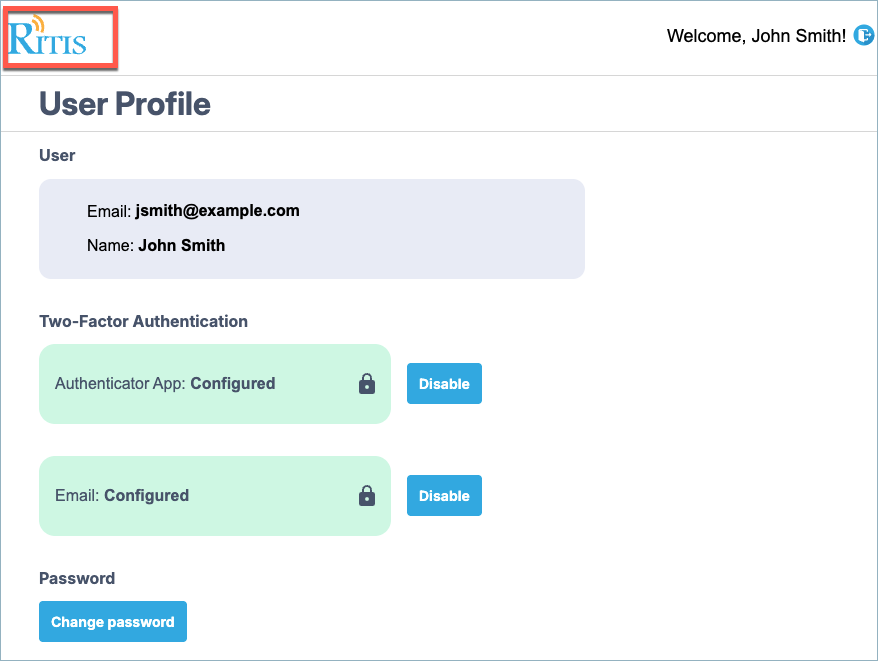Open the Change password form
Image resolution: width=878 pixels, height=661 pixels.
point(113,622)
